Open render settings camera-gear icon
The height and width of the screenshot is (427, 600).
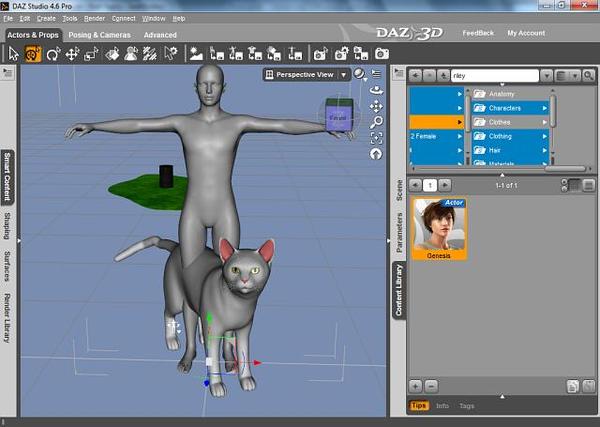click(341, 54)
